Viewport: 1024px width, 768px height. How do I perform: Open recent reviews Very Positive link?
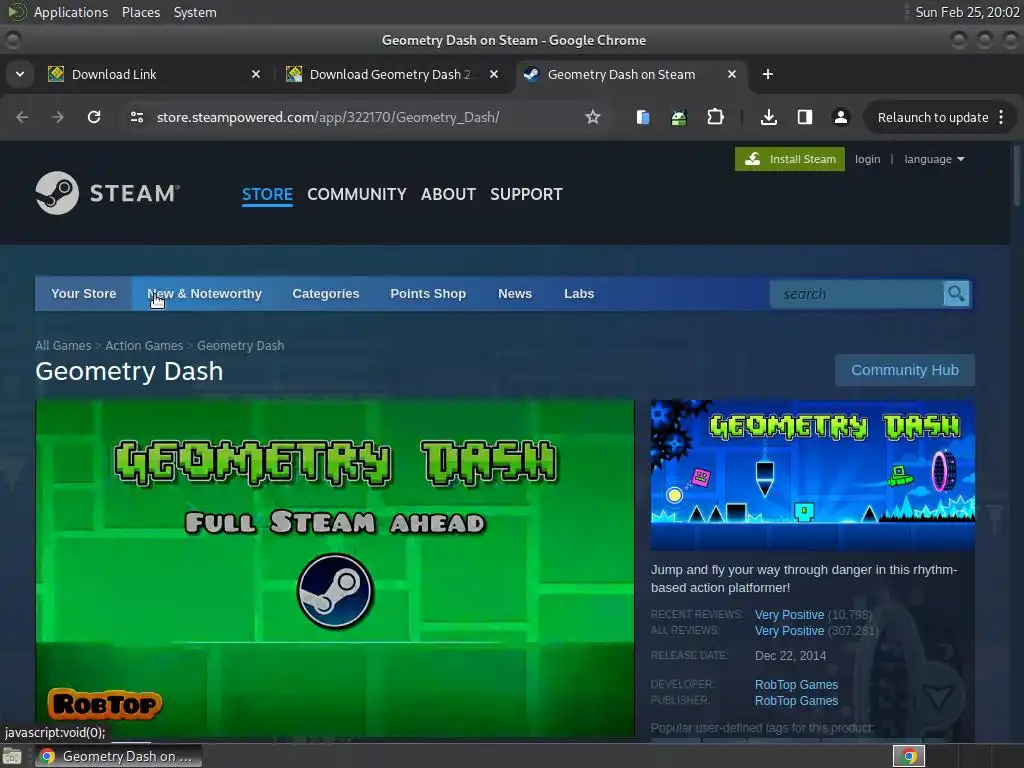coord(790,615)
